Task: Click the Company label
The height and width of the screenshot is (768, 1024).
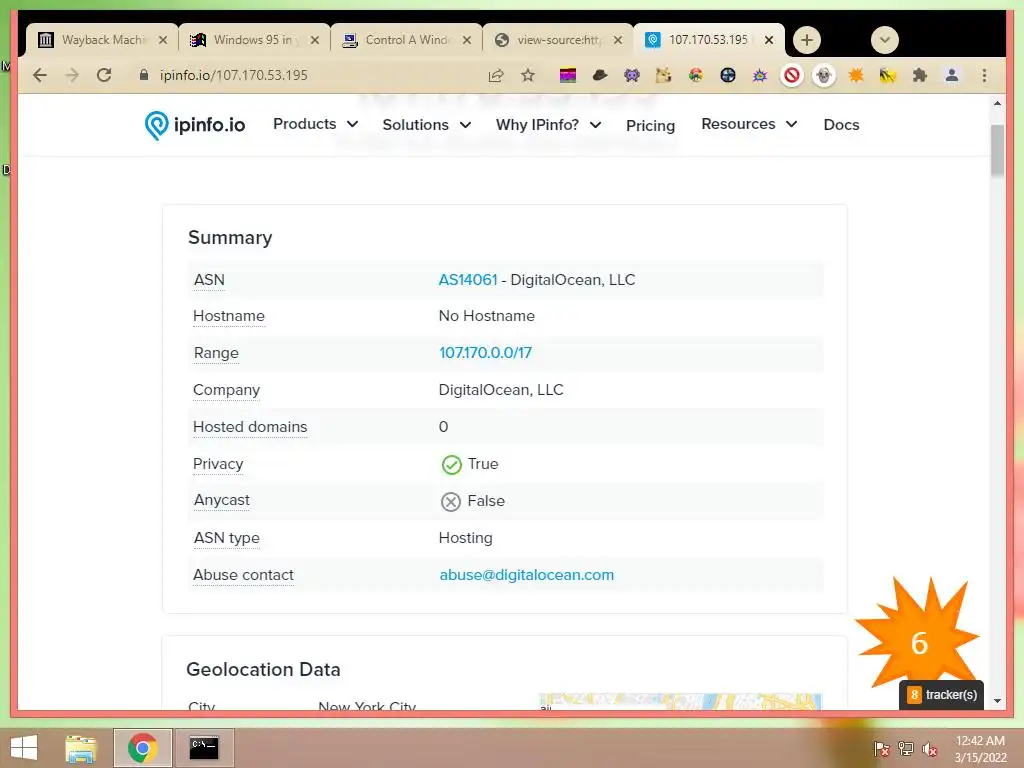Action: point(226,390)
